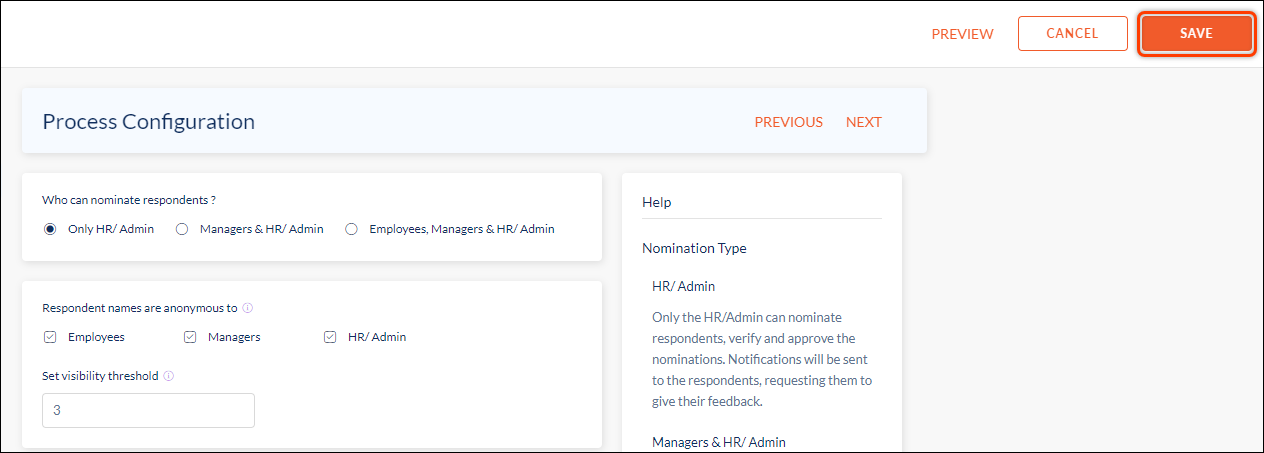The width and height of the screenshot is (1264, 453).
Task: Go to PREVIOUS configuration step
Action: tap(788, 122)
